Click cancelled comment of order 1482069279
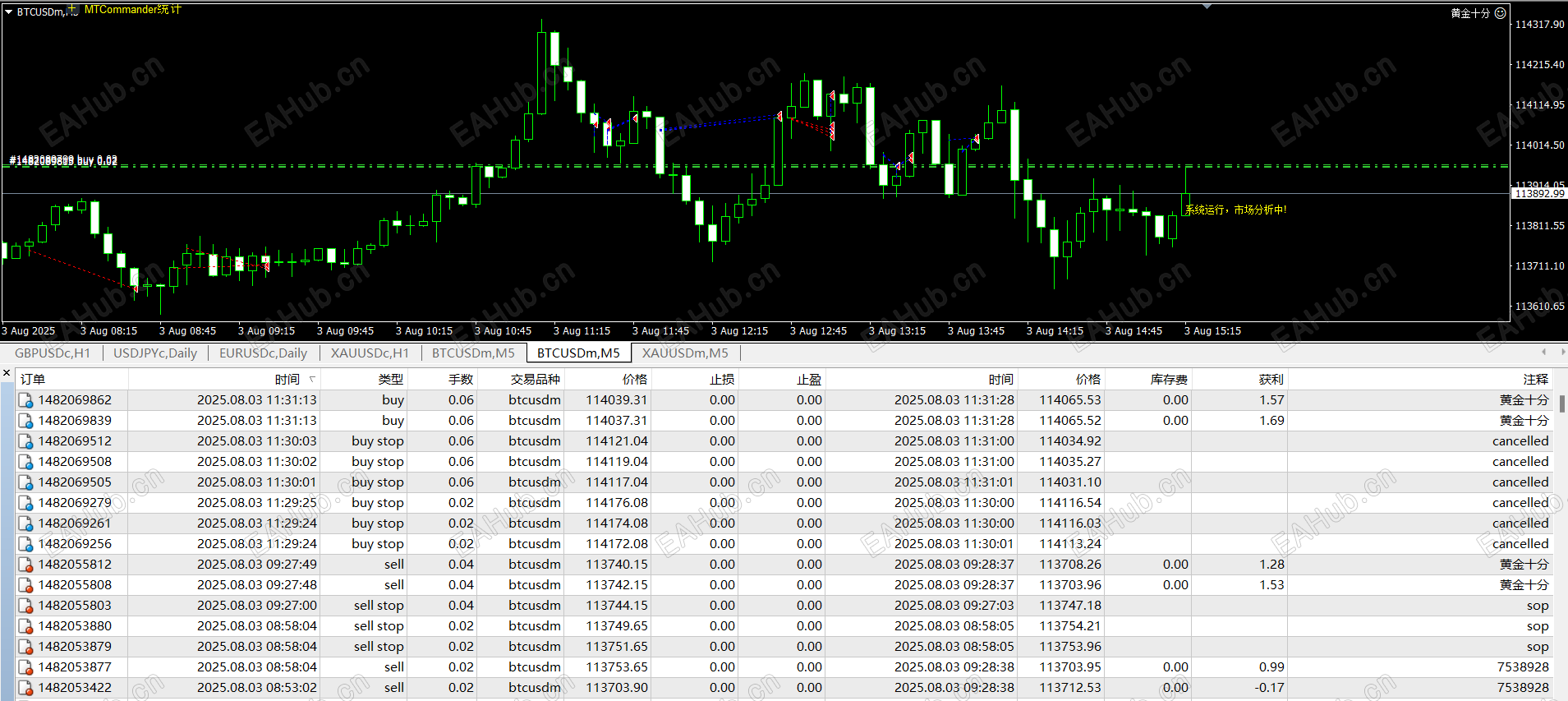The image size is (1568, 701). (x=1520, y=503)
